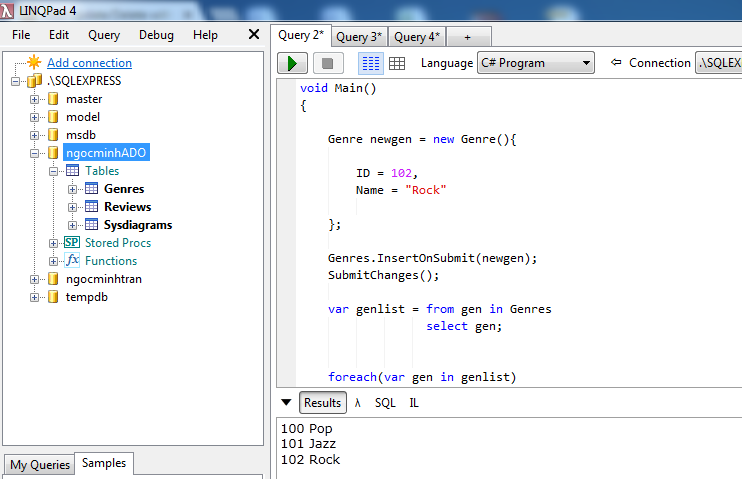Collapse the Tables node
Screen dimensions: 742x479
(x=53, y=171)
